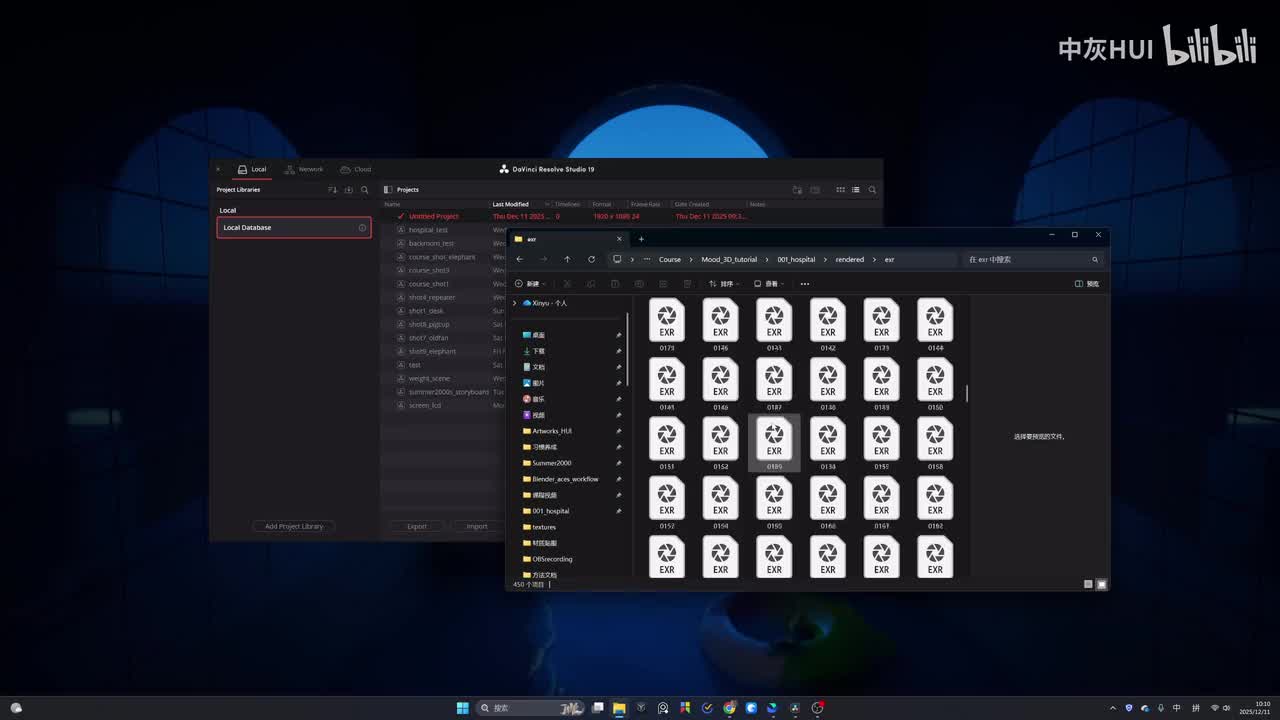The width and height of the screenshot is (1280, 720).
Task: Click the Explorer file list scrollbar
Action: (967, 393)
